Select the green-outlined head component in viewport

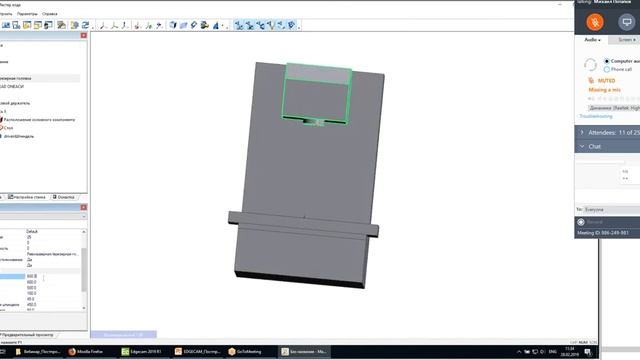pos(317,94)
